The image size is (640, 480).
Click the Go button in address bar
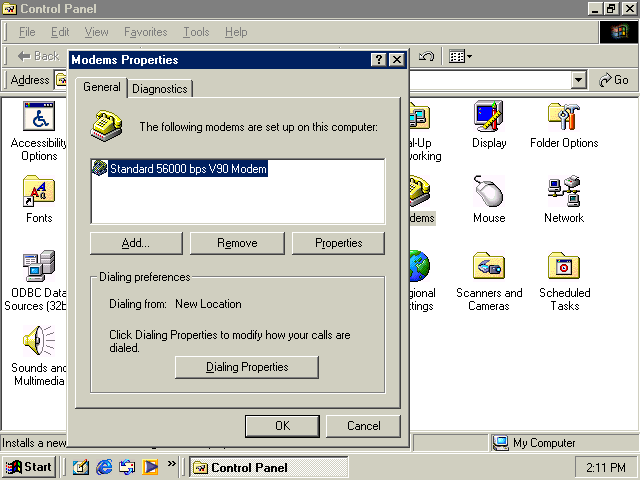tap(614, 80)
